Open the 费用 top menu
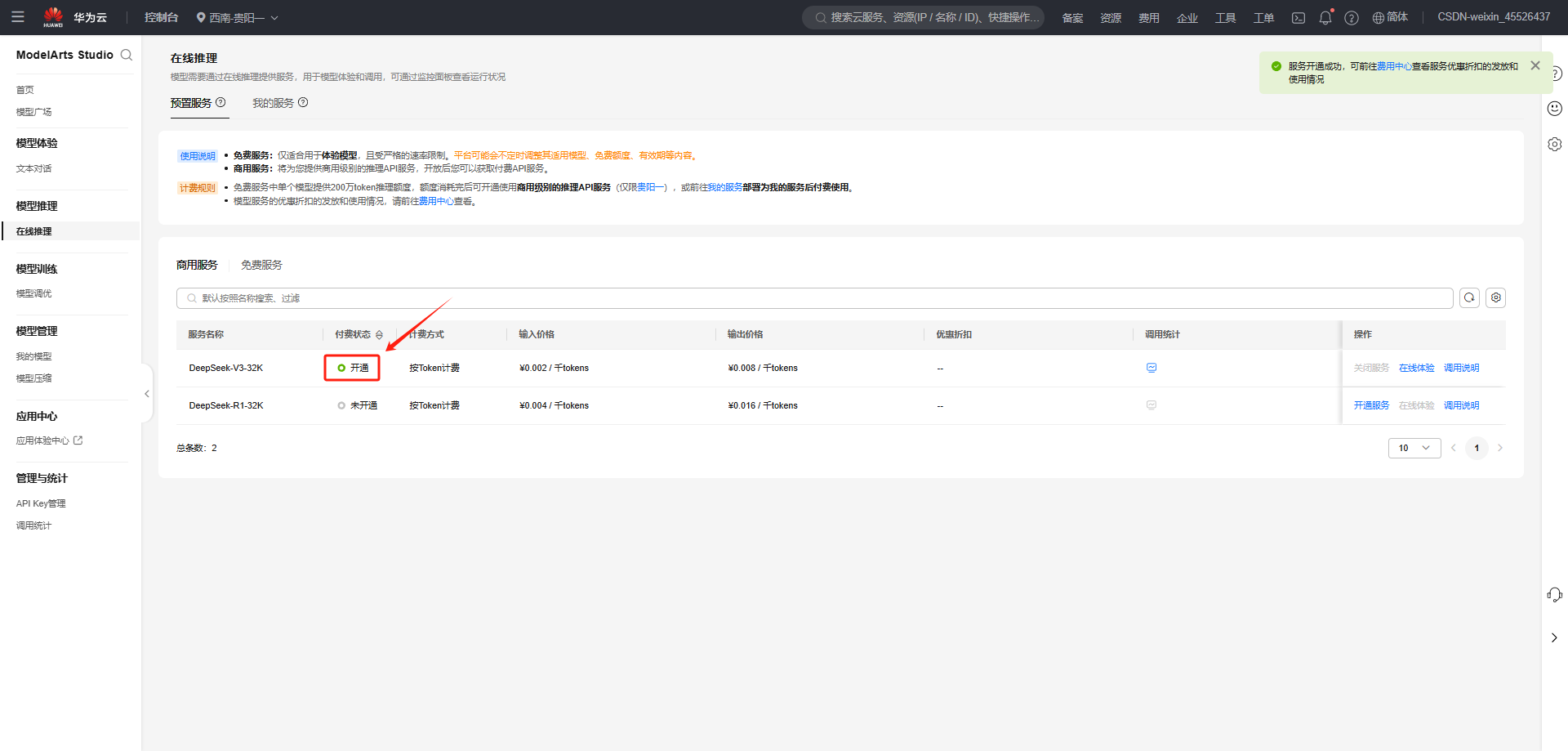Image resolution: width=1568 pixels, height=751 pixels. (x=1149, y=17)
